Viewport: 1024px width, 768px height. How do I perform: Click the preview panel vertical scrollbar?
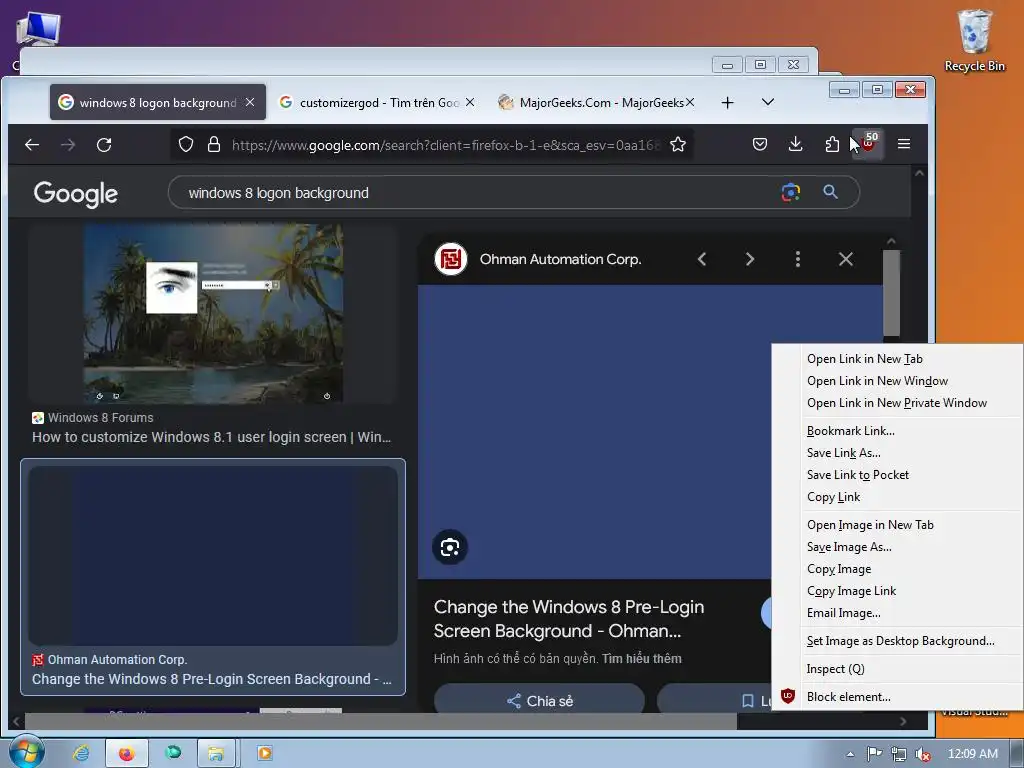[891, 293]
